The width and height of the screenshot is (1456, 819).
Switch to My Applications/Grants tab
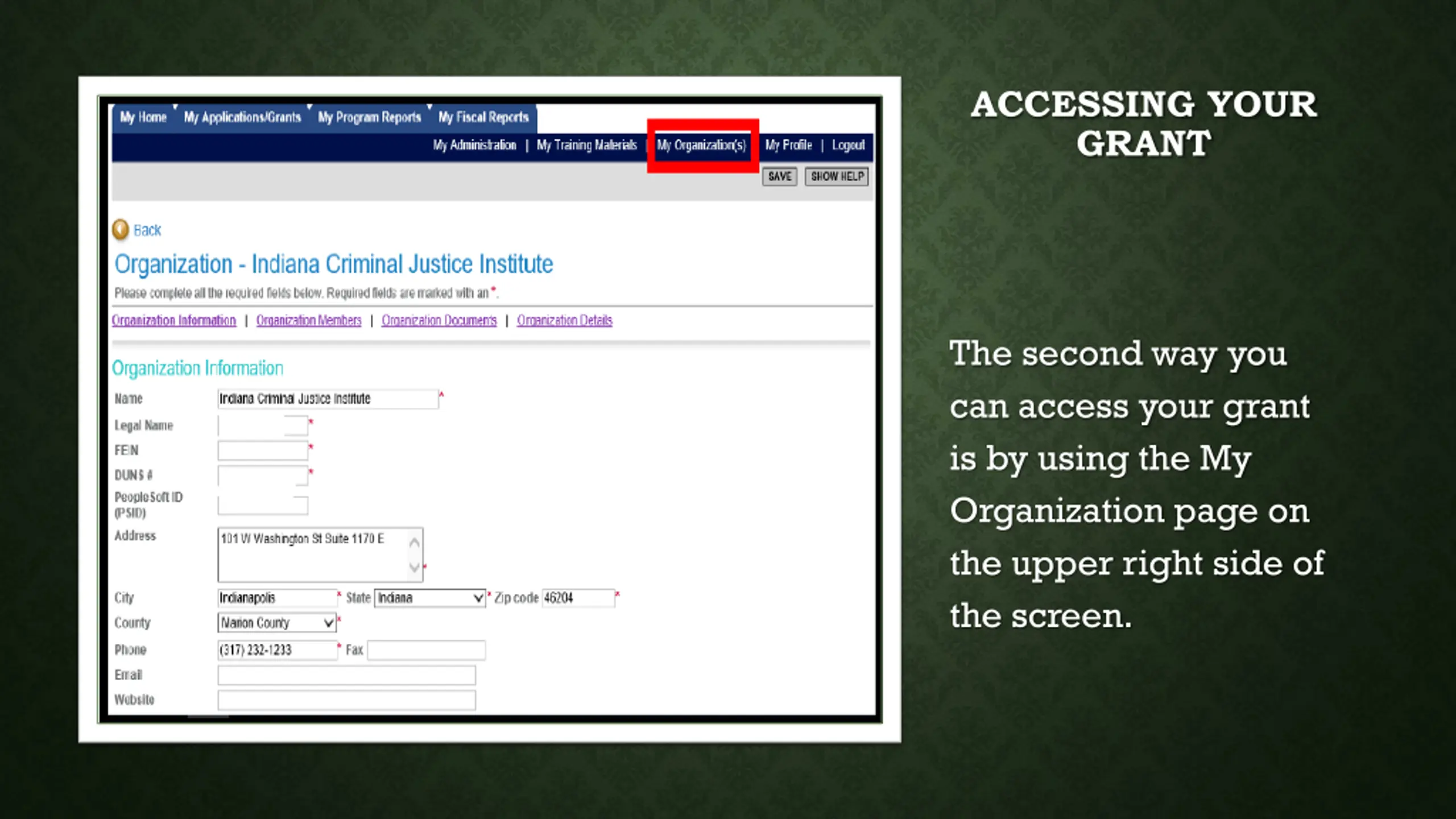coord(242,117)
